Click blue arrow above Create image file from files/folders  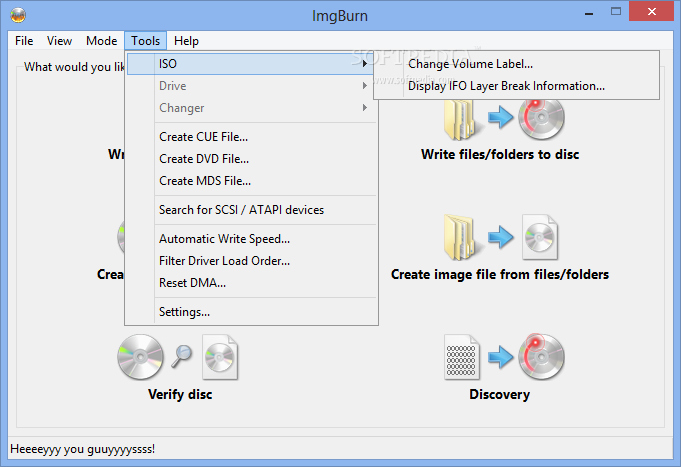(500, 237)
